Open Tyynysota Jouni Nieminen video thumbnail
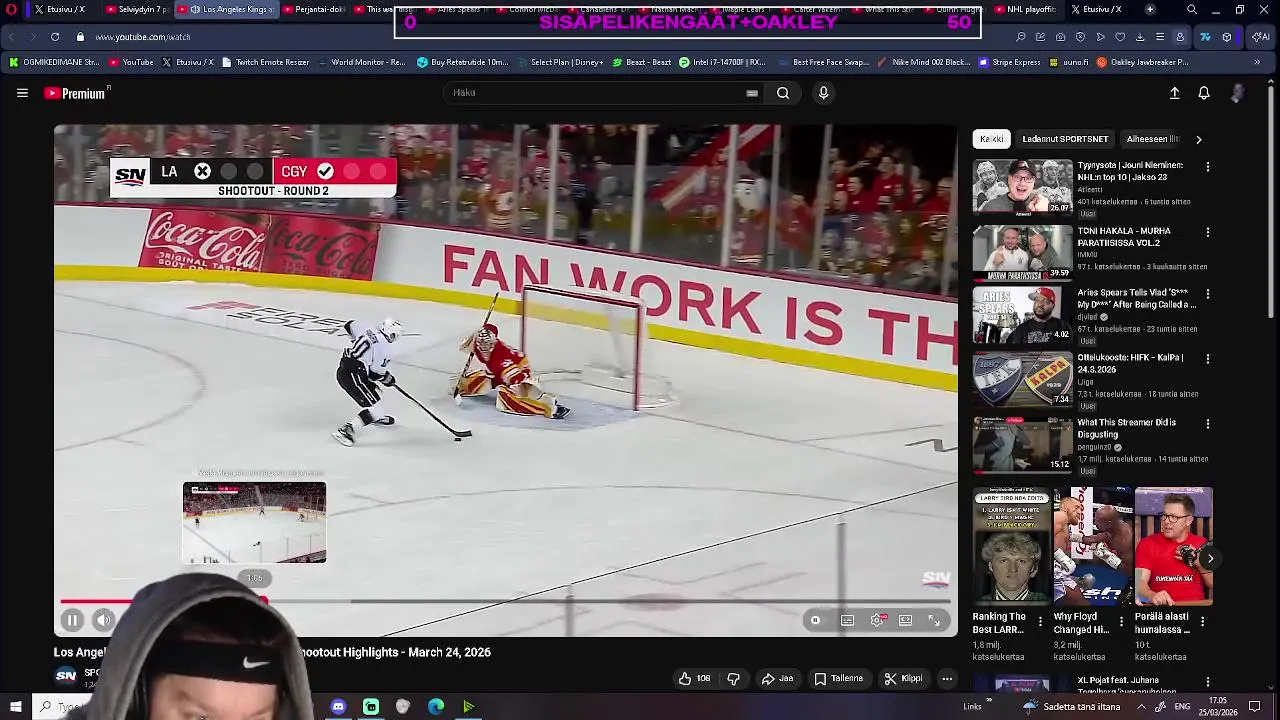1280x720 pixels. point(1022,187)
